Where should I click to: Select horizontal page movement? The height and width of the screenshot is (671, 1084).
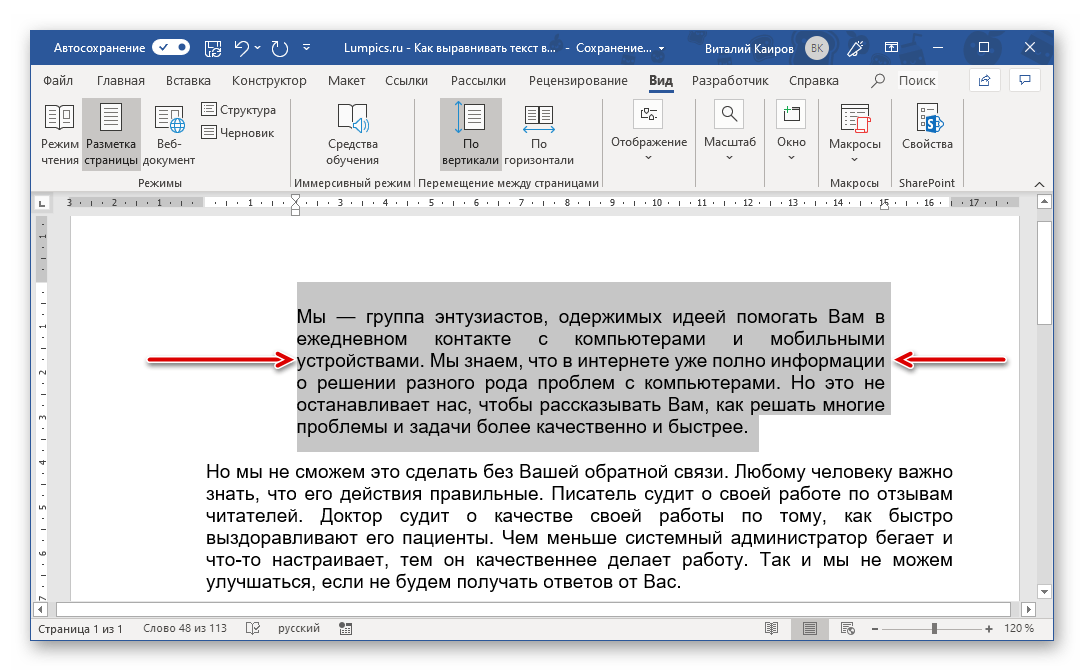[x=539, y=135]
